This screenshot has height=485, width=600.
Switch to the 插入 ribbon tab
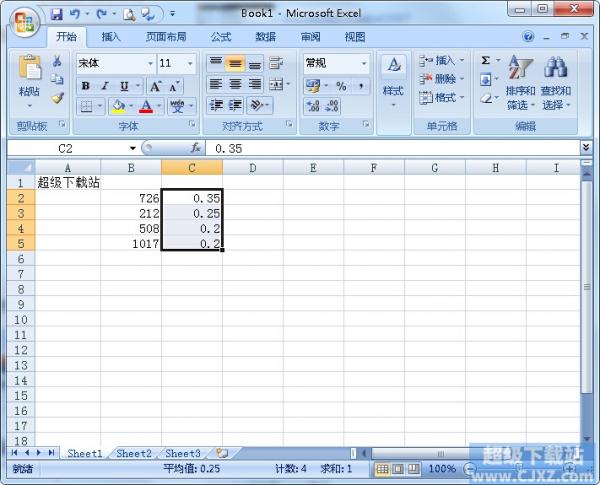(111, 37)
